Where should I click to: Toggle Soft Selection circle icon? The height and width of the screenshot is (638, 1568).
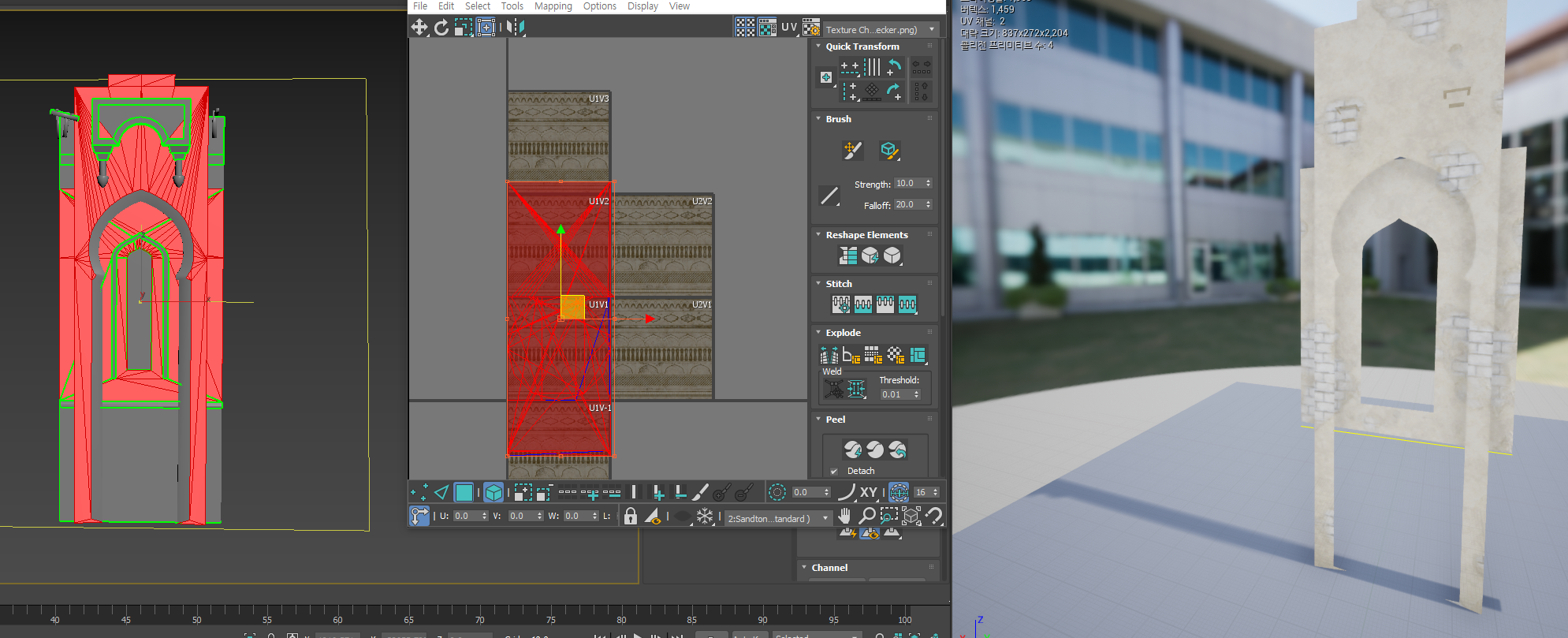coord(777,493)
